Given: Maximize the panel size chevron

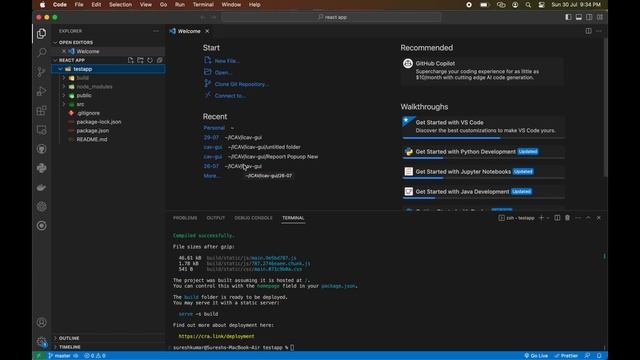Looking at the screenshot, I should [x=588, y=218].
